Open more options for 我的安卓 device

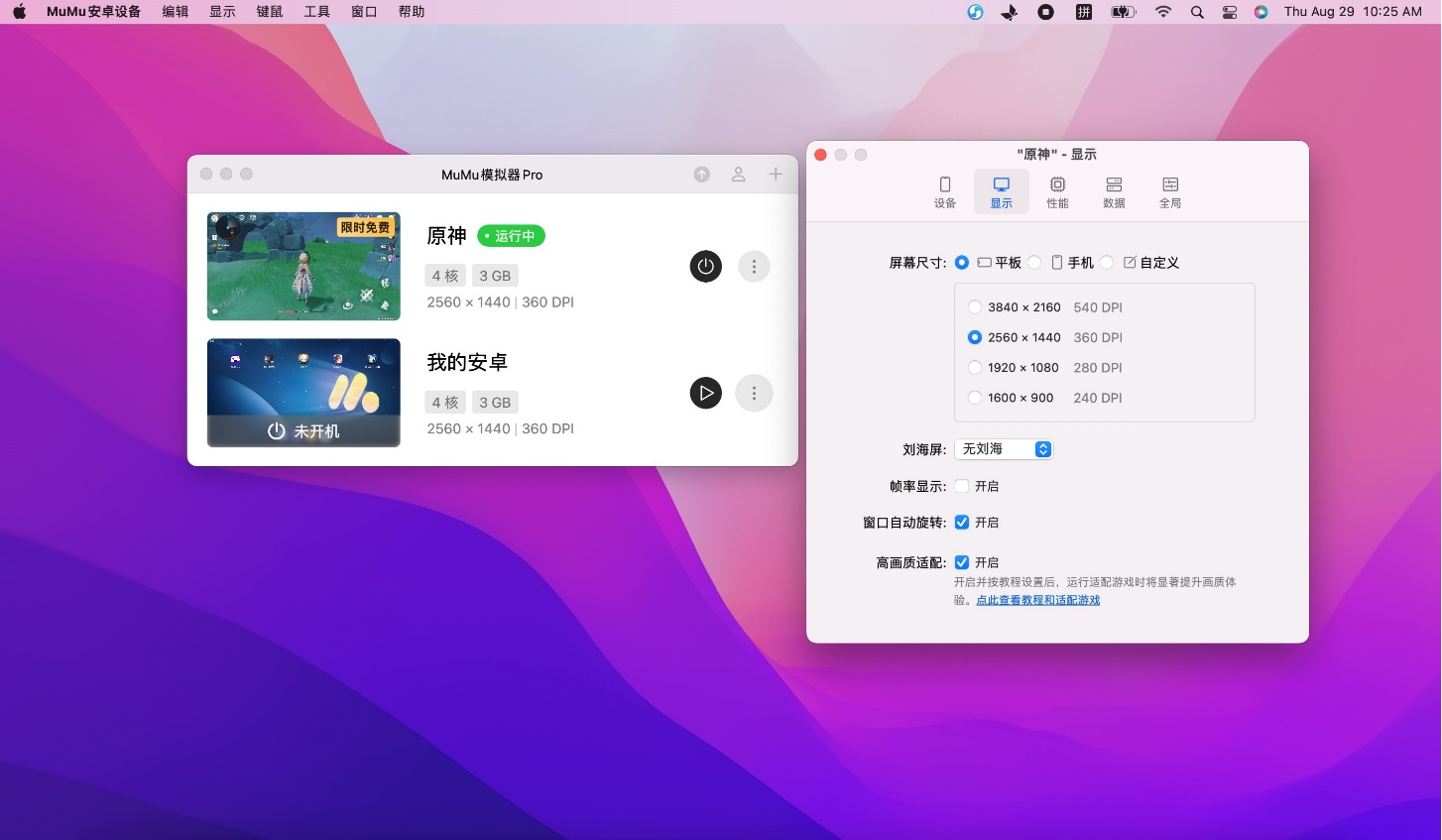pyautogui.click(x=754, y=394)
